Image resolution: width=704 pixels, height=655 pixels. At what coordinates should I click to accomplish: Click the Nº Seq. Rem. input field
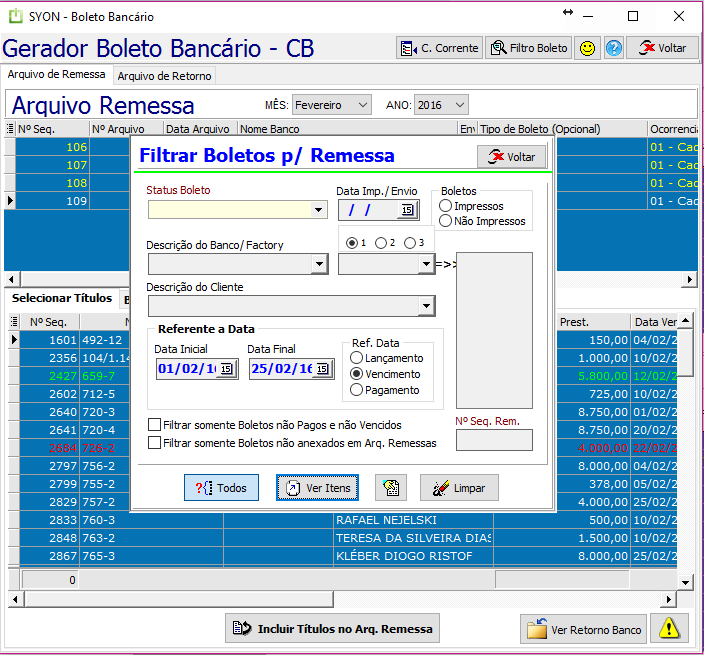494,440
